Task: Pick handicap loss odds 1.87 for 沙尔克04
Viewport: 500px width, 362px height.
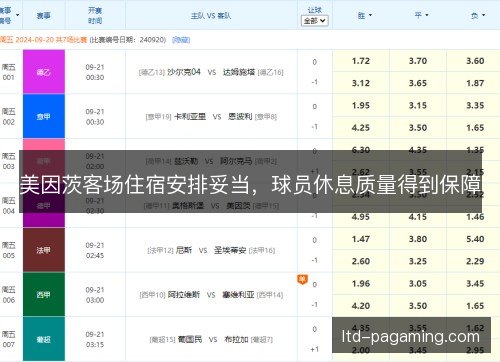Action: tap(475, 83)
